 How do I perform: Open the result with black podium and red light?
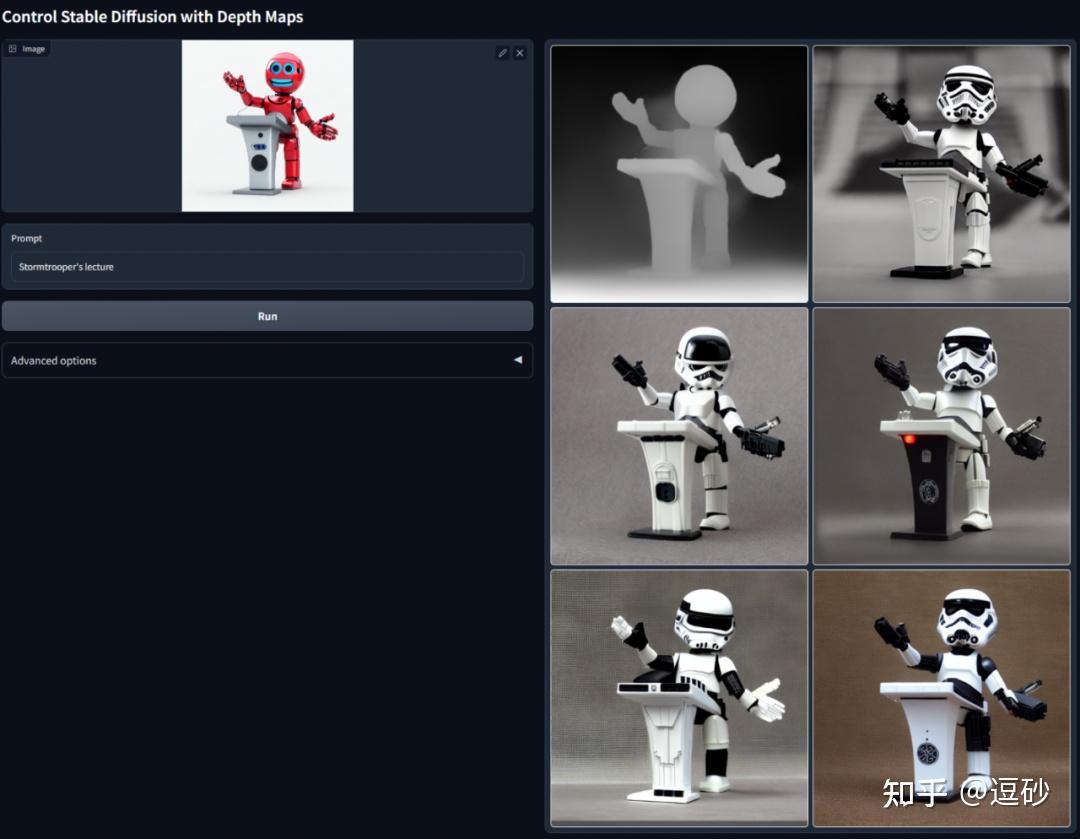942,436
